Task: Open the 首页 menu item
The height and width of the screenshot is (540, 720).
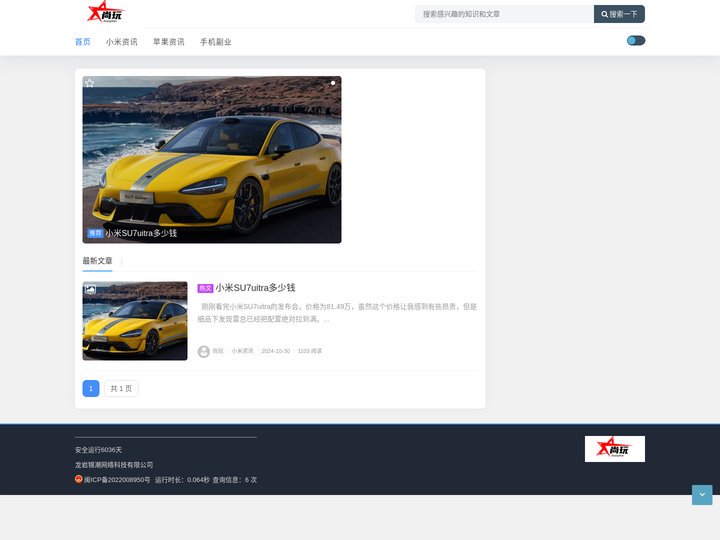Action: click(x=83, y=42)
